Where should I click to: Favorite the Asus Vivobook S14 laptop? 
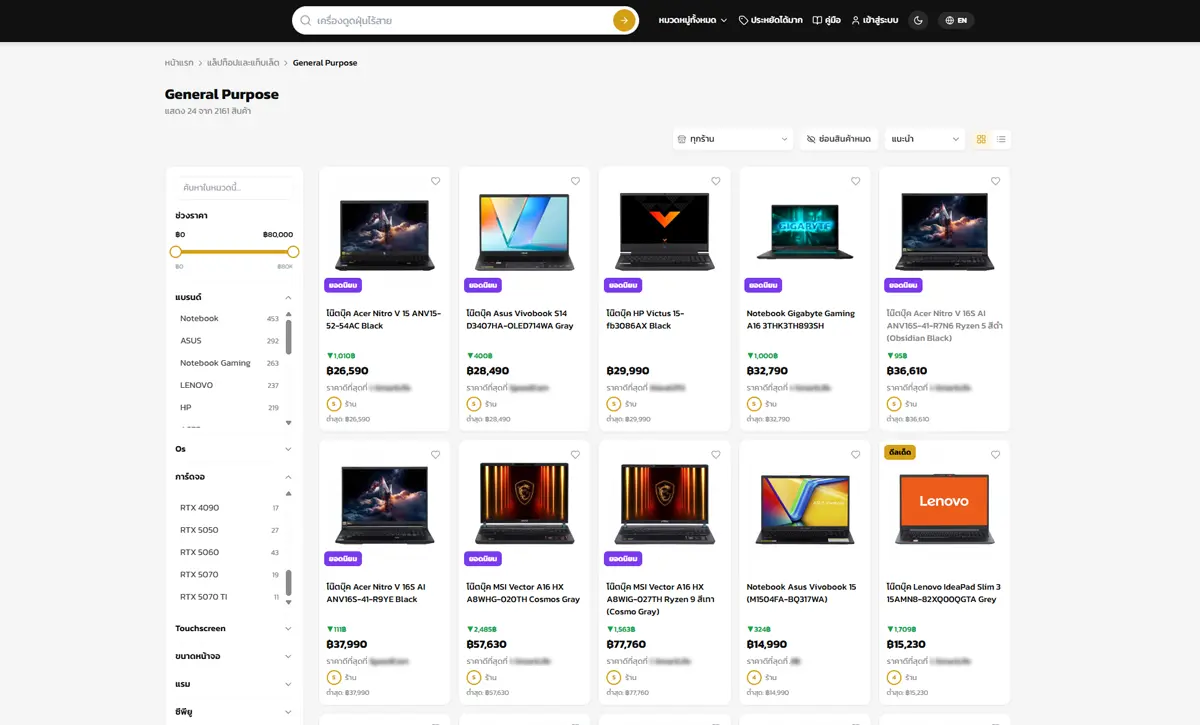[x=575, y=181]
